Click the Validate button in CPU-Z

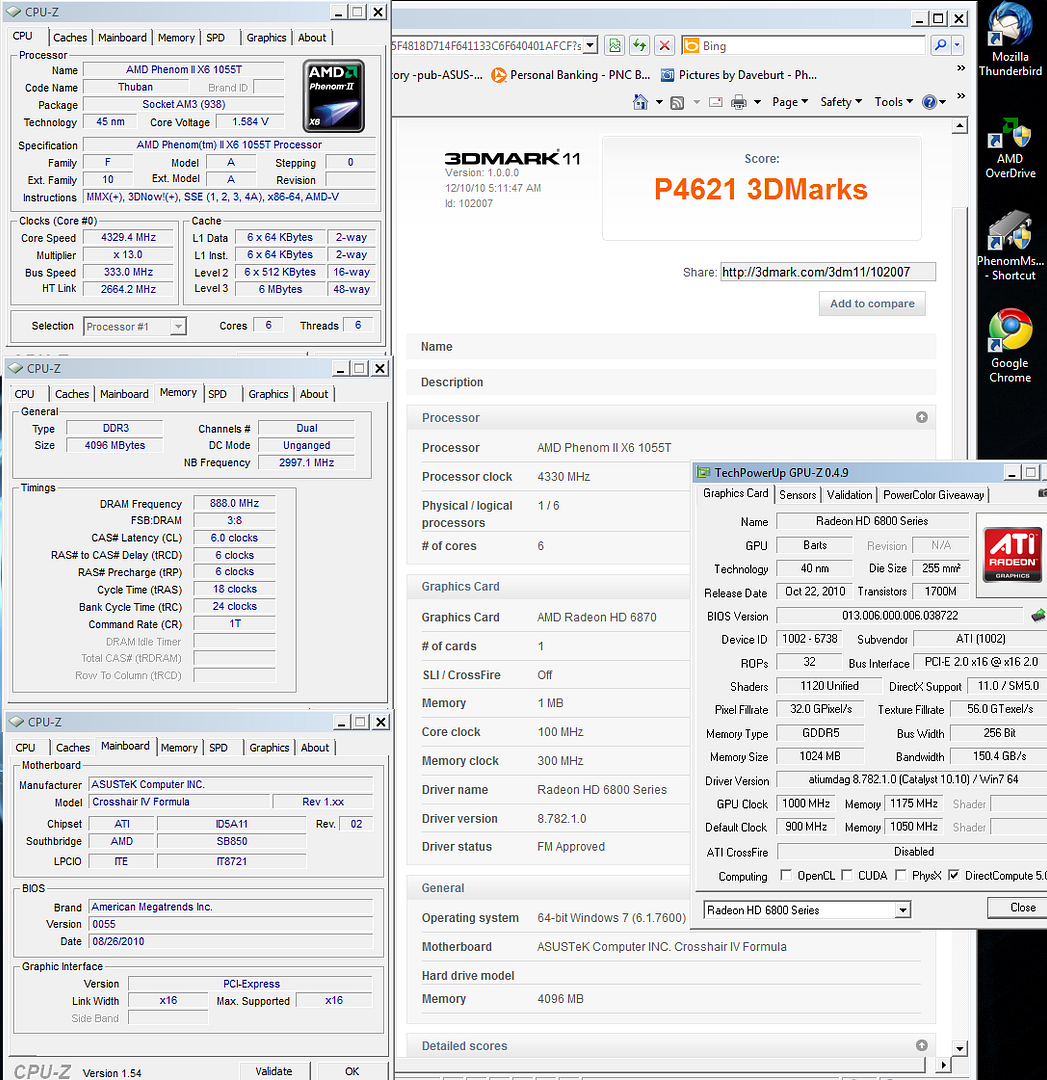tap(273, 1071)
